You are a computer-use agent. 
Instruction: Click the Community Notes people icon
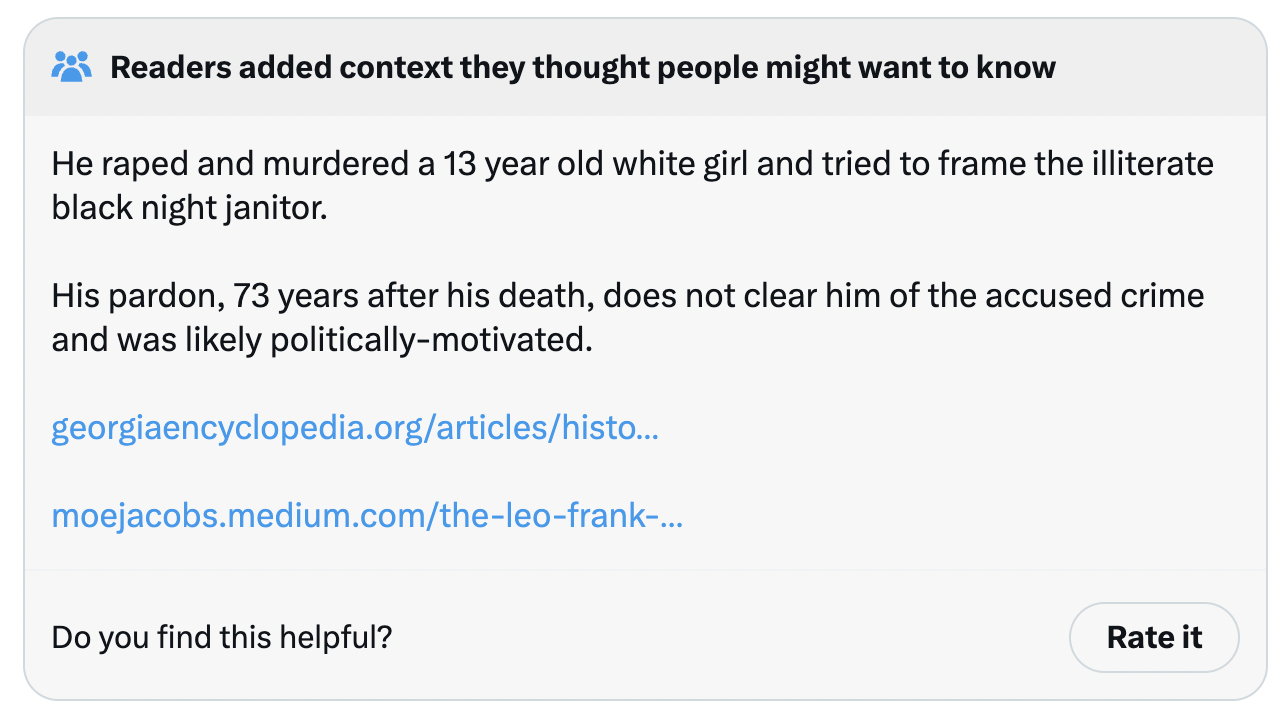click(x=71, y=67)
